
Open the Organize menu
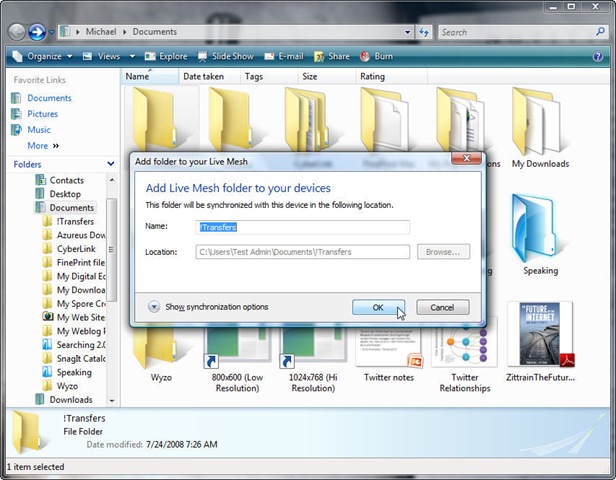[43, 57]
